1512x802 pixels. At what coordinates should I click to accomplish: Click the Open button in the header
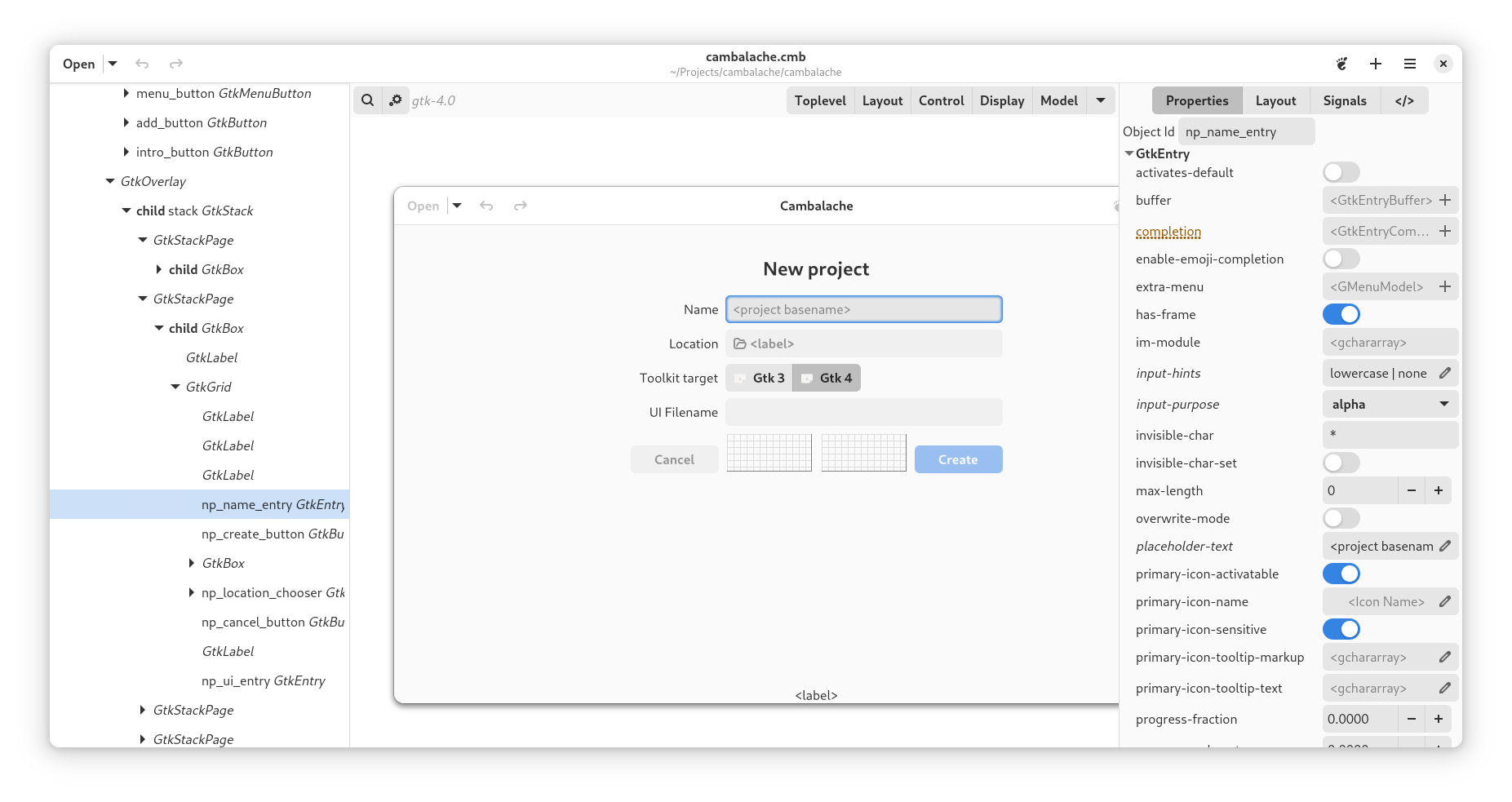(x=78, y=64)
